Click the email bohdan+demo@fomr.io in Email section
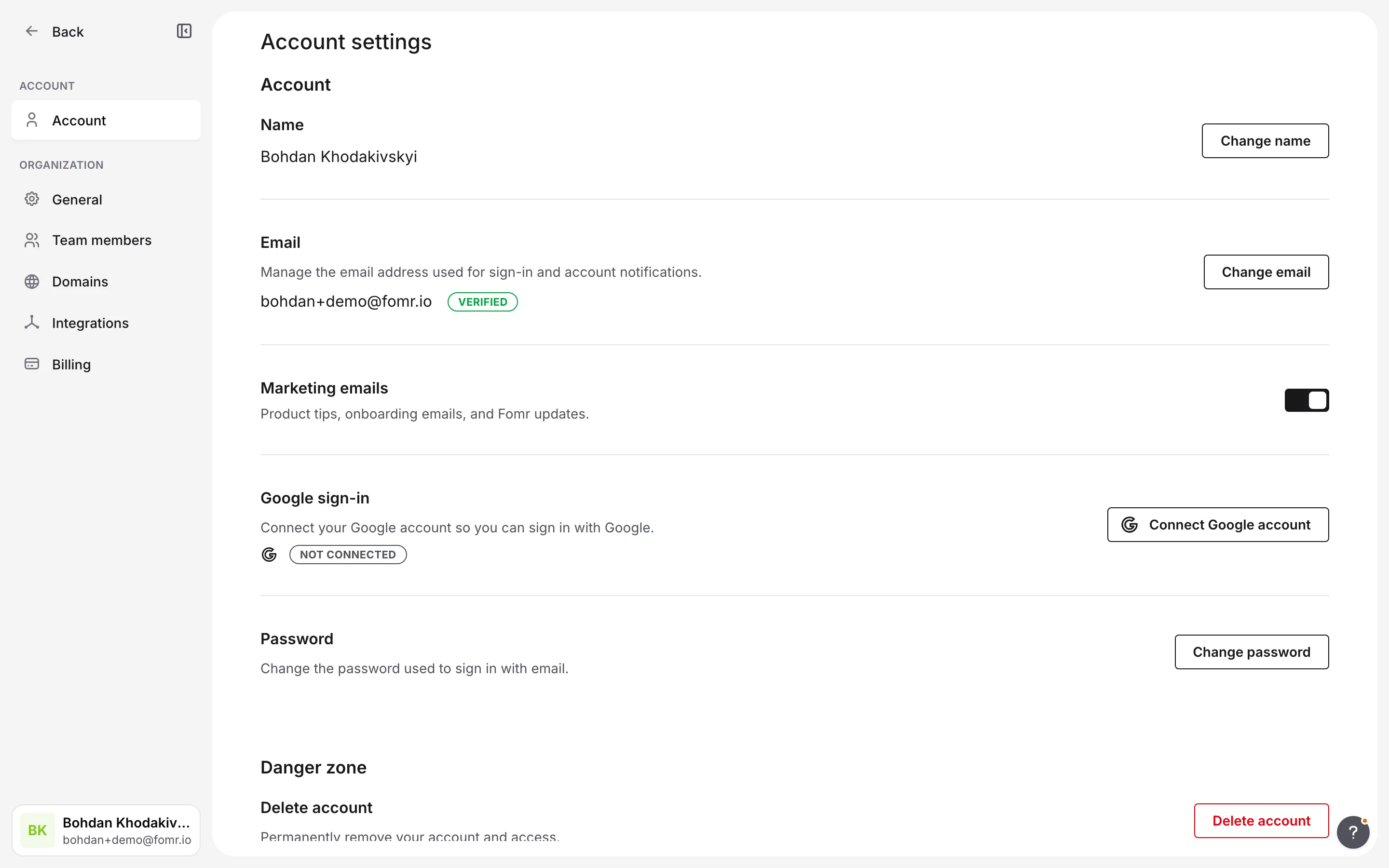The height and width of the screenshot is (868, 1389). click(x=346, y=301)
